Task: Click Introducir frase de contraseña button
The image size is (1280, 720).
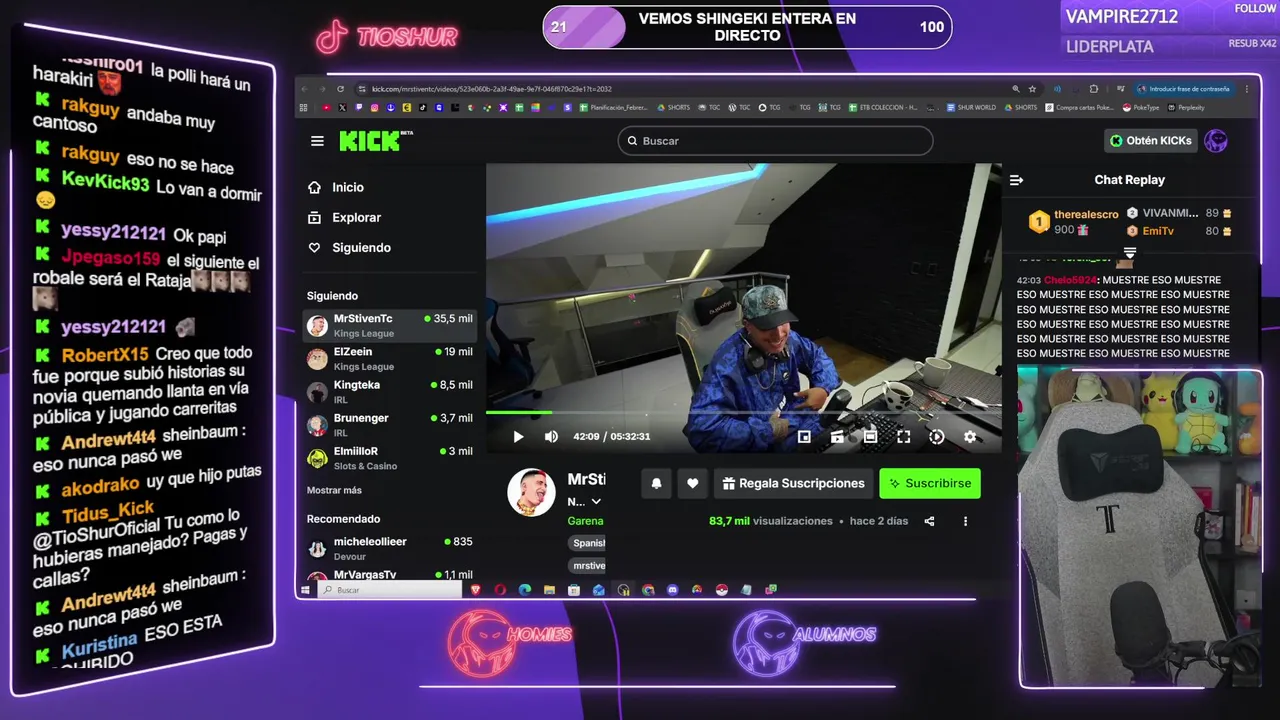Action: (1184, 89)
